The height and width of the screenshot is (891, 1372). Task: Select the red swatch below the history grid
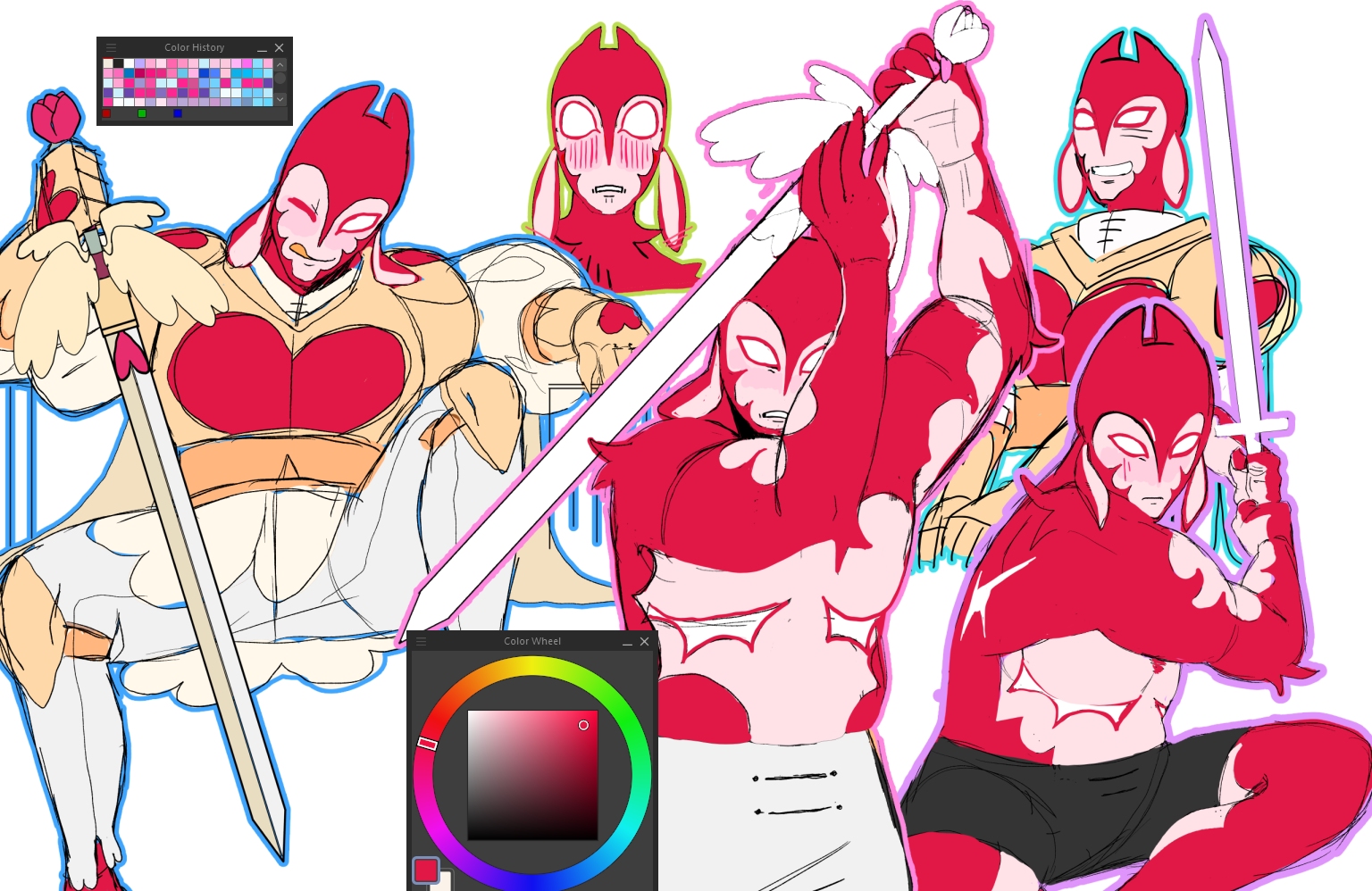(x=107, y=113)
